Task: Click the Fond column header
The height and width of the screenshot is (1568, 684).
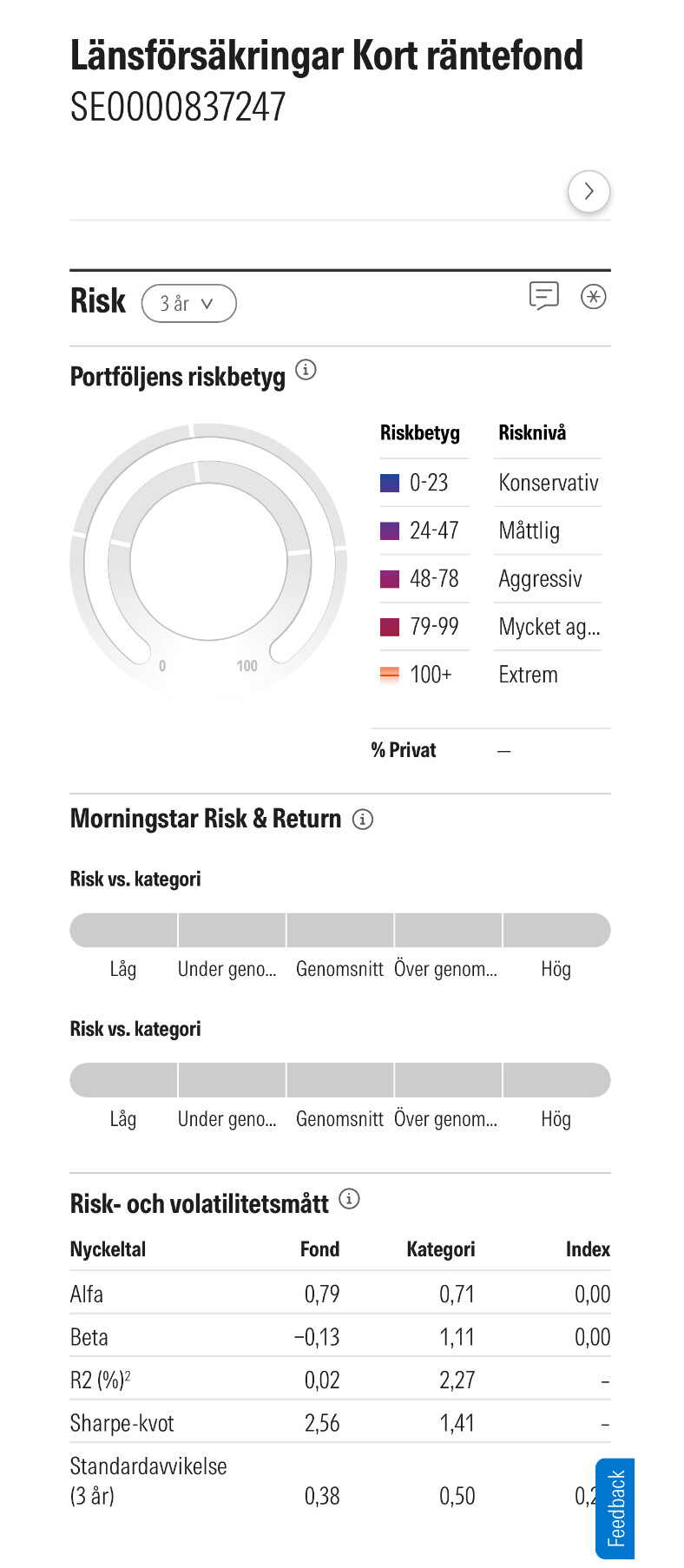Action: pyautogui.click(x=319, y=1248)
